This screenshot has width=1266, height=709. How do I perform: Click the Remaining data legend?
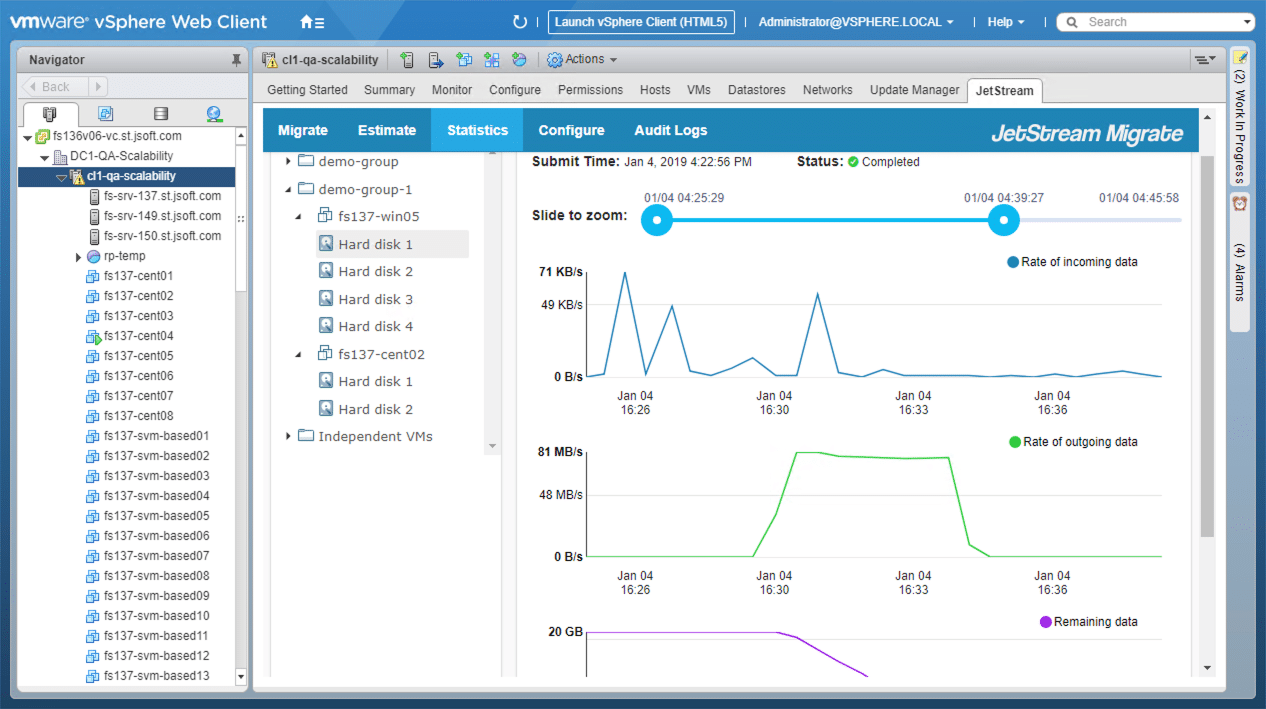(1089, 622)
